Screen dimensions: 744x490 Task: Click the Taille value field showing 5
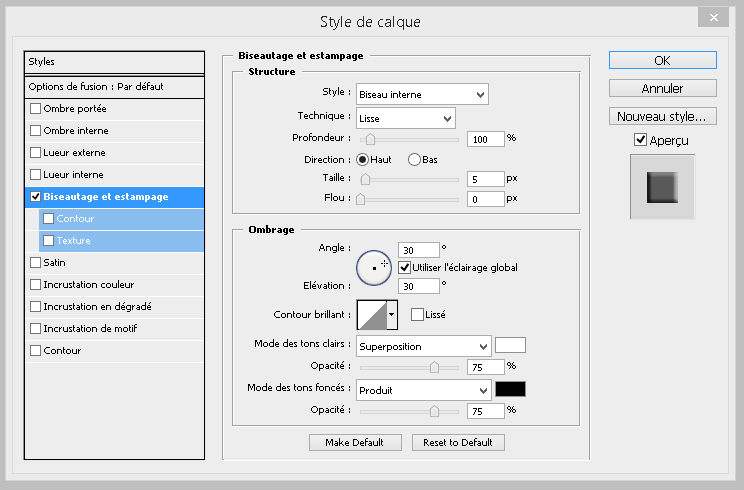click(x=485, y=179)
